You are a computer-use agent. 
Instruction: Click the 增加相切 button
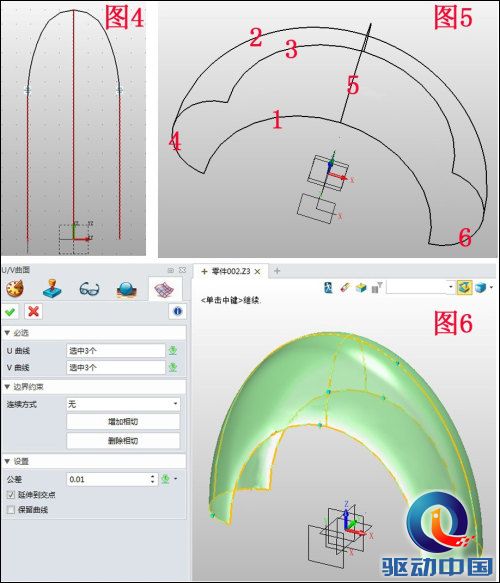pos(123,422)
